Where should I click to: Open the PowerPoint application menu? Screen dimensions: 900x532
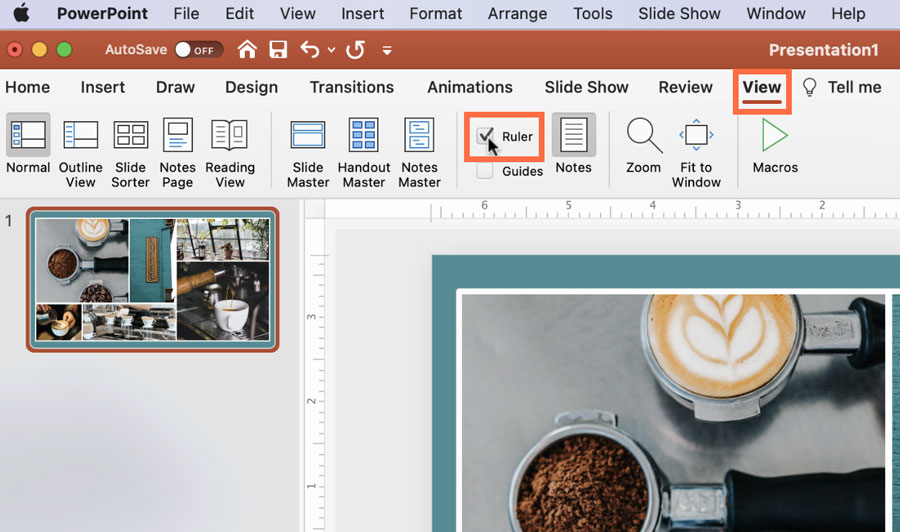pyautogui.click(x=102, y=13)
